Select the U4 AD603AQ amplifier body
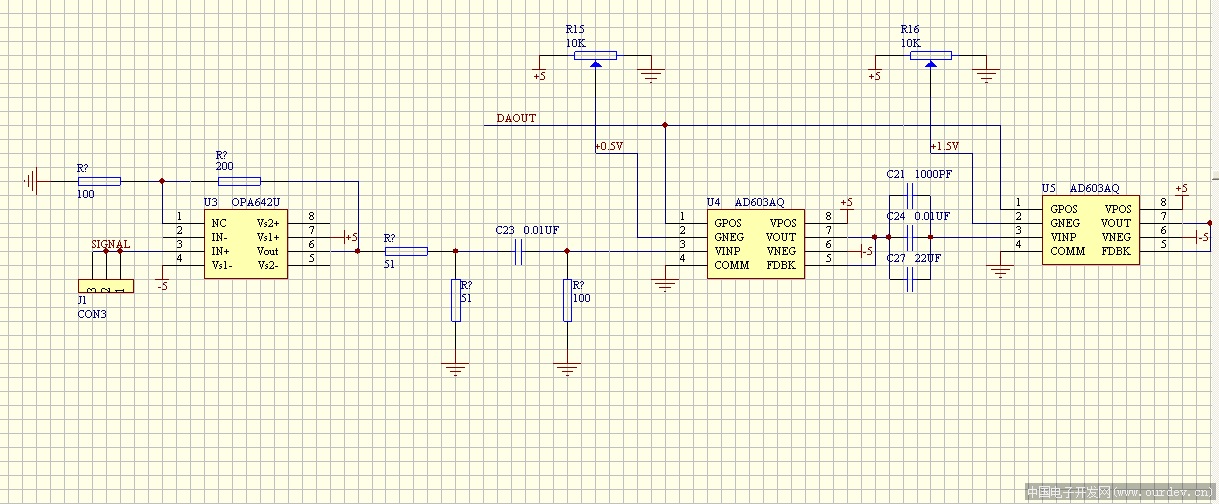Image resolution: width=1219 pixels, height=504 pixels. pyautogui.click(x=755, y=243)
